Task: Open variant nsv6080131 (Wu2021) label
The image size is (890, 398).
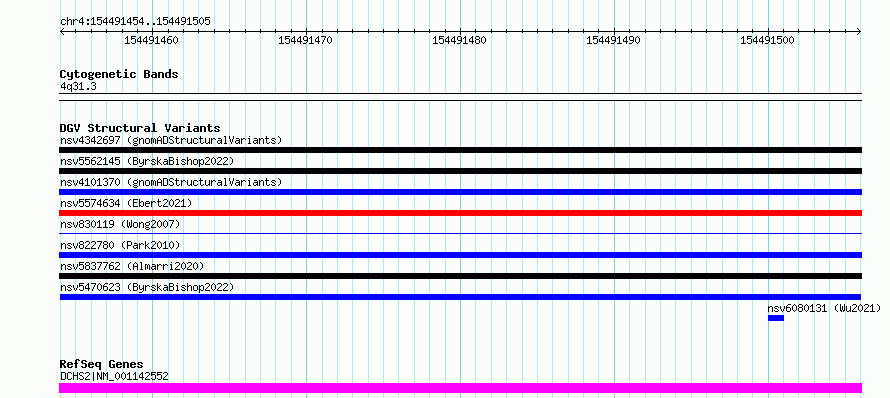Action: 824,308
